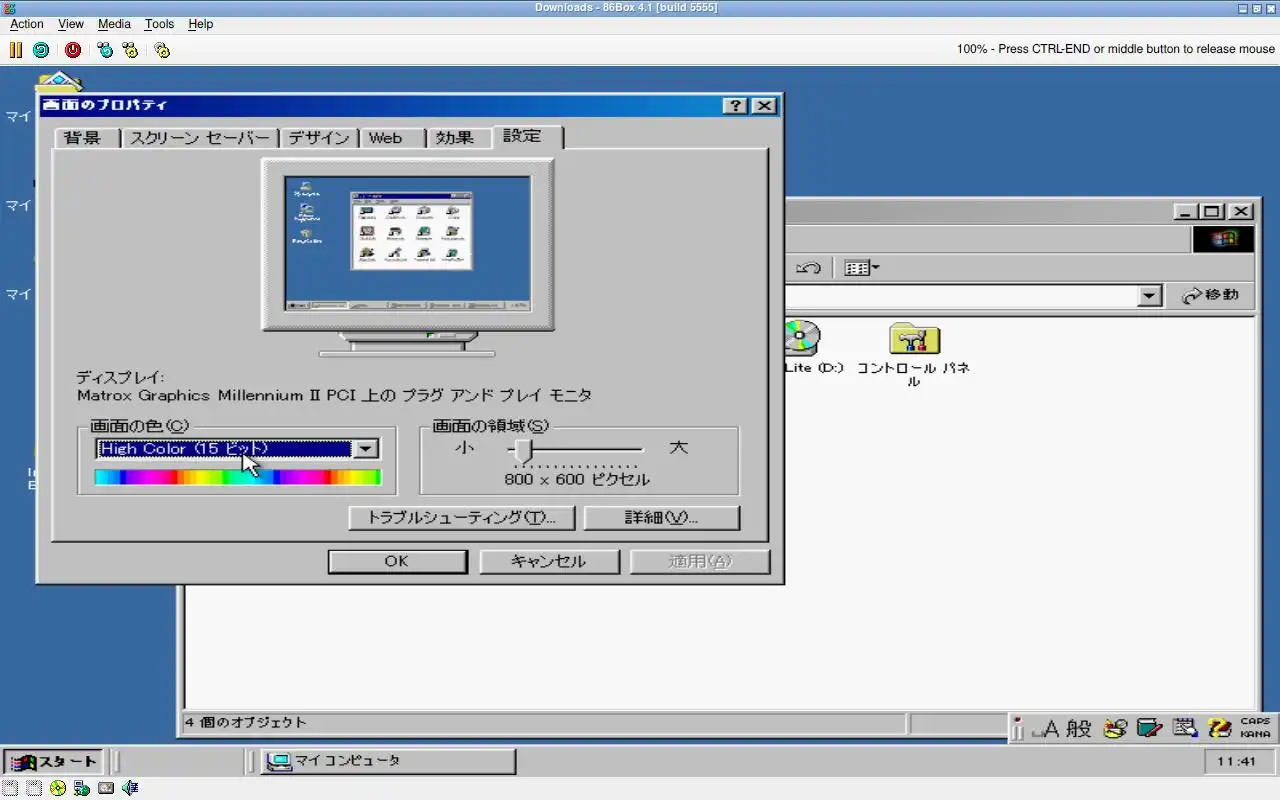Click the マイ コンピュータ taskbar button
This screenshot has height=800, width=1280.
pyautogui.click(x=388, y=762)
